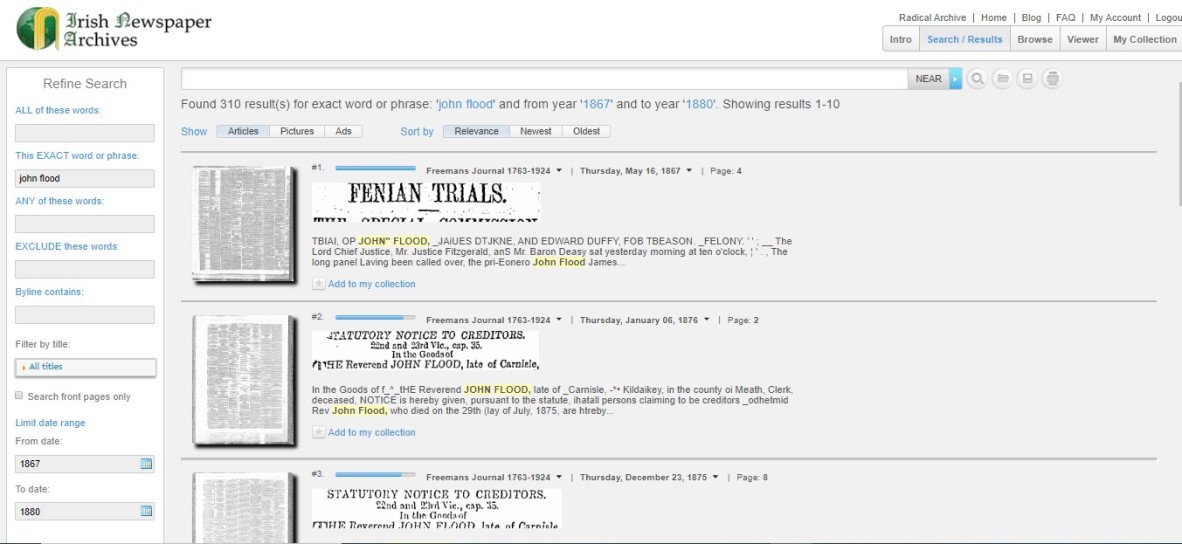Viewport: 1182px width, 544px height.
Task: Click From date field showing 1867
Action: click(x=84, y=464)
